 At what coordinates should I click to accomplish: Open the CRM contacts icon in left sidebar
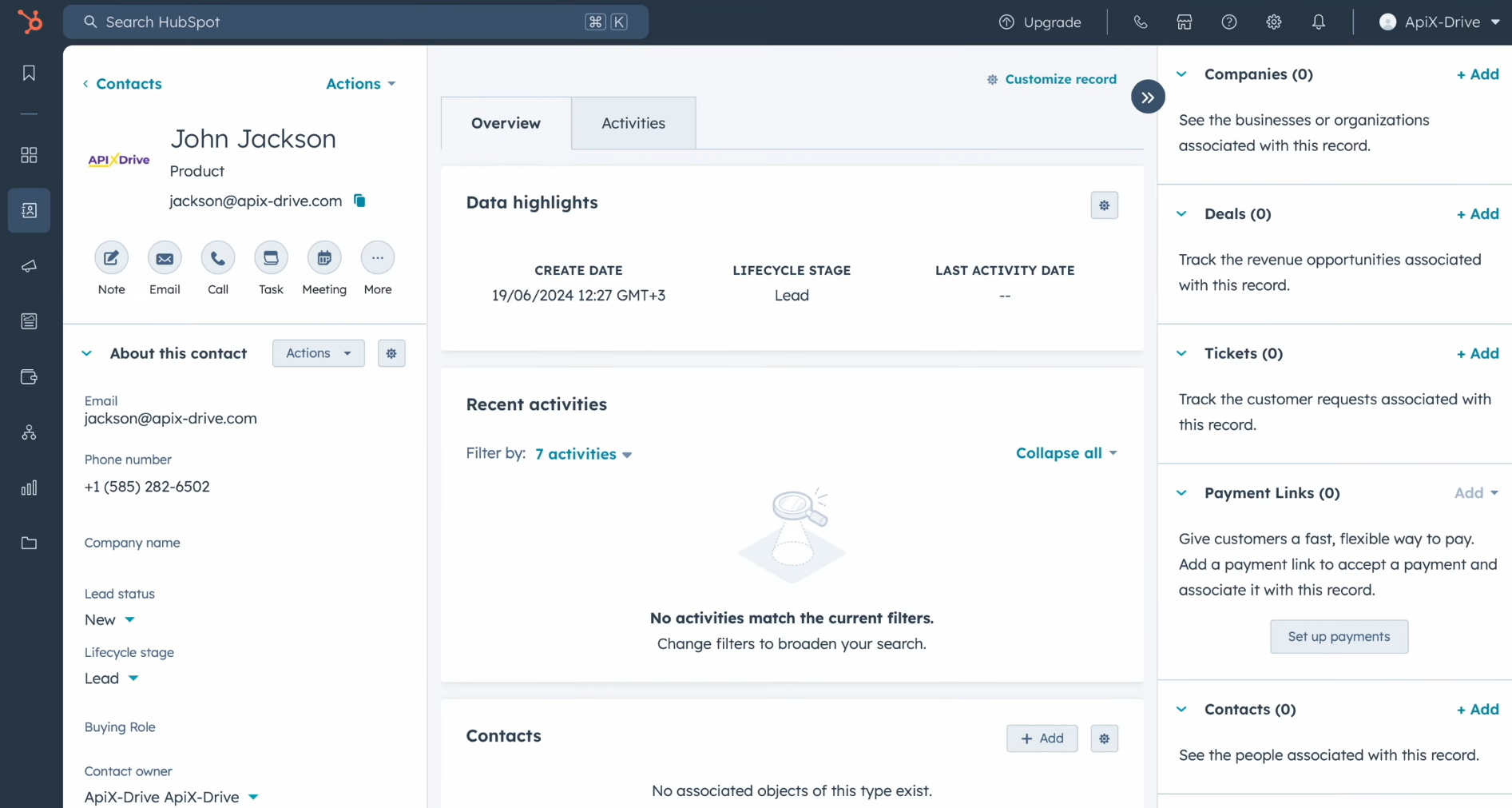[x=29, y=210]
